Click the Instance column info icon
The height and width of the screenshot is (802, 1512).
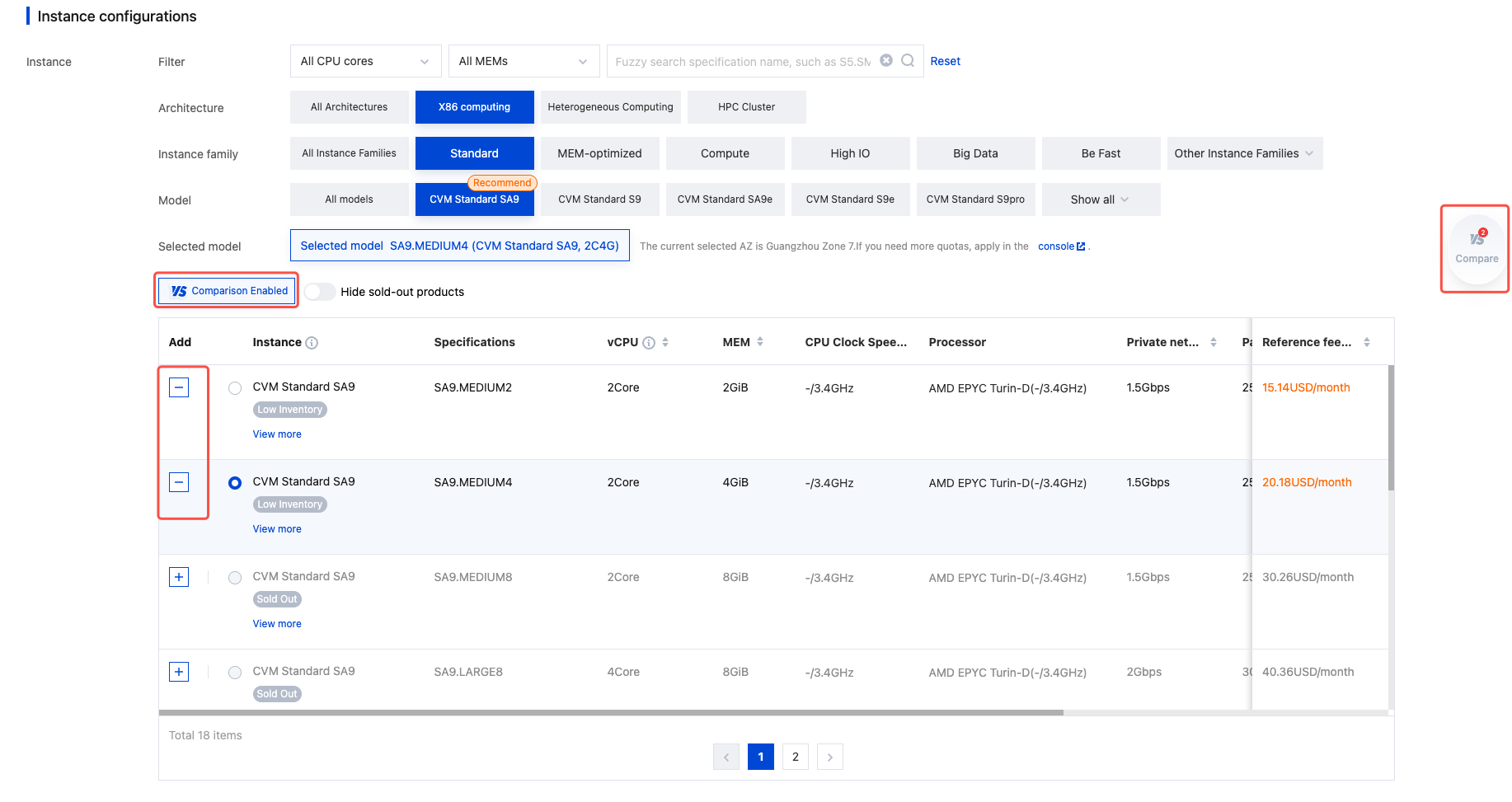pyautogui.click(x=312, y=343)
